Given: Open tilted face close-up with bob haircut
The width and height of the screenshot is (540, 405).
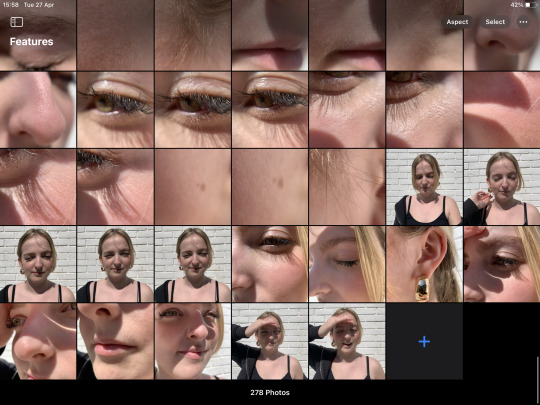Looking at the screenshot, I should (x=193, y=341).
